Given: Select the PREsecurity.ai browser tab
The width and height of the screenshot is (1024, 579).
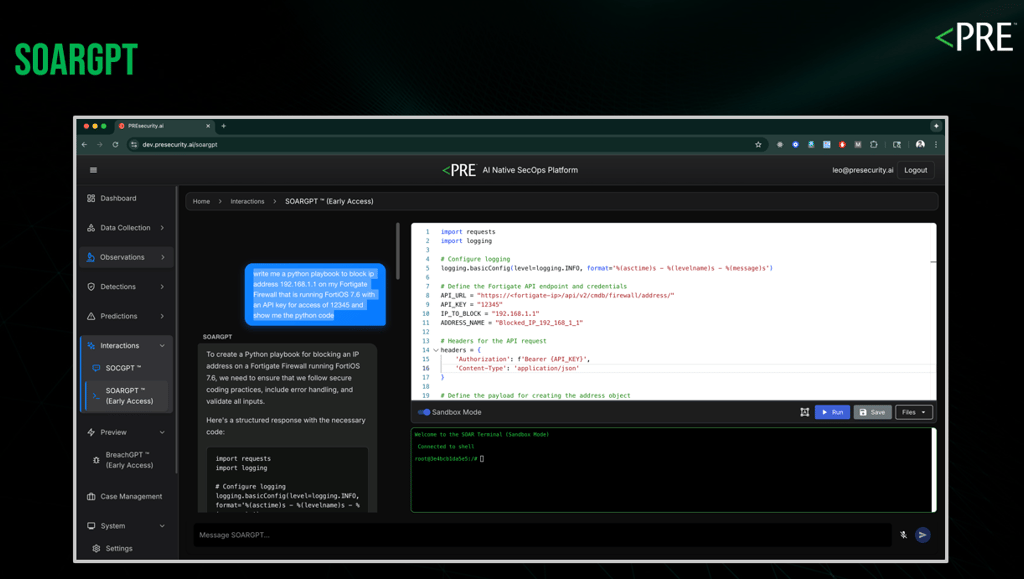Looking at the screenshot, I should click(167, 126).
